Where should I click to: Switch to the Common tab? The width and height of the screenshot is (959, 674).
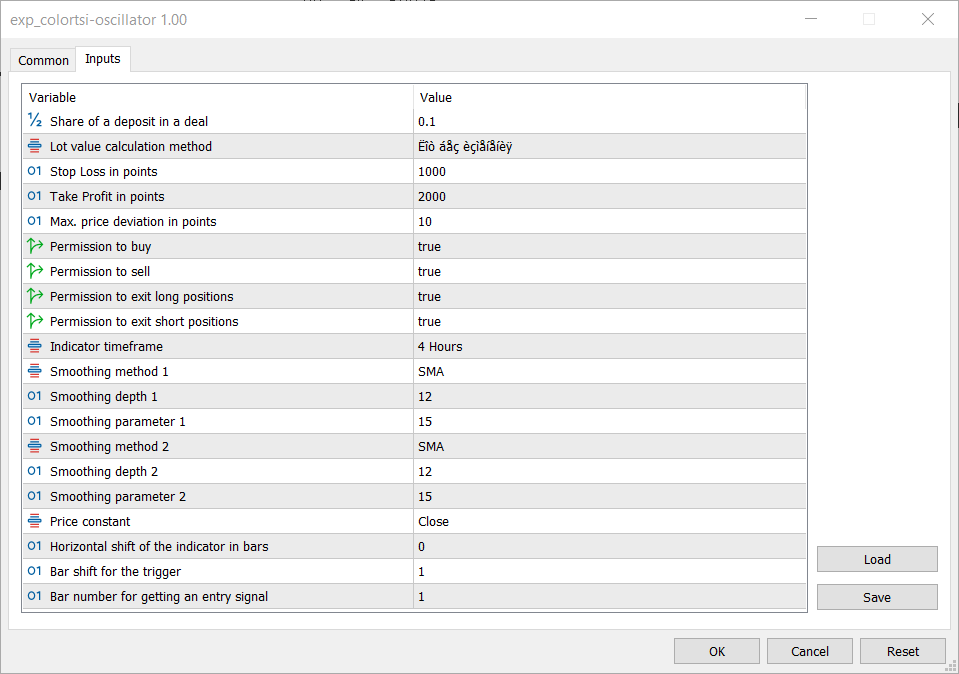click(x=43, y=61)
